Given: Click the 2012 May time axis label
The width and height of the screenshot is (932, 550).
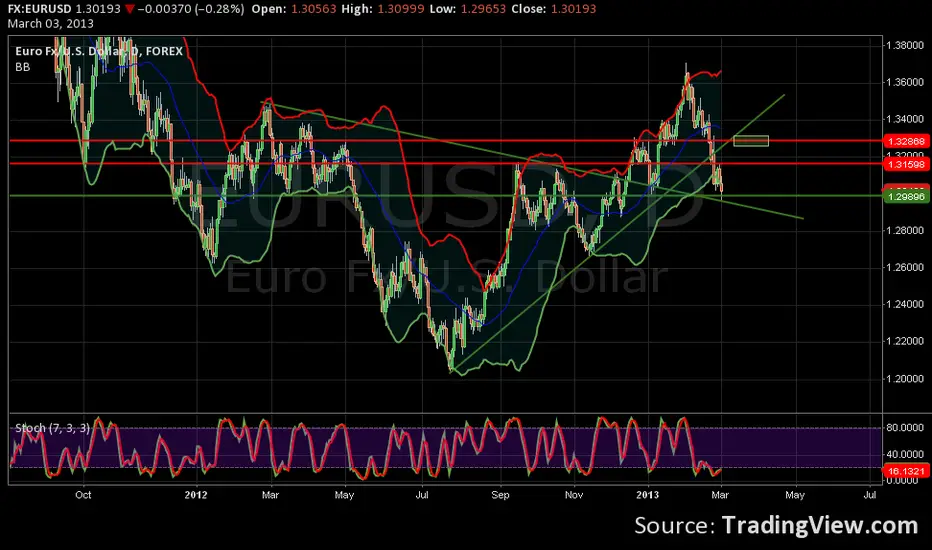Looking at the screenshot, I should [x=344, y=495].
